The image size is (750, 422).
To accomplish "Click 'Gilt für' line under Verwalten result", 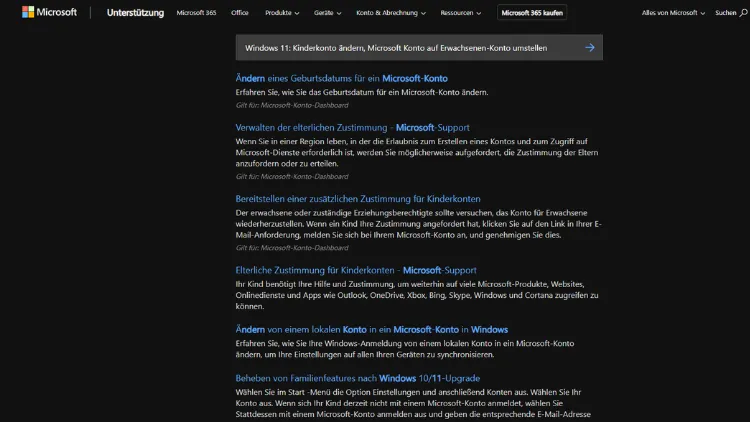I will pos(292,177).
